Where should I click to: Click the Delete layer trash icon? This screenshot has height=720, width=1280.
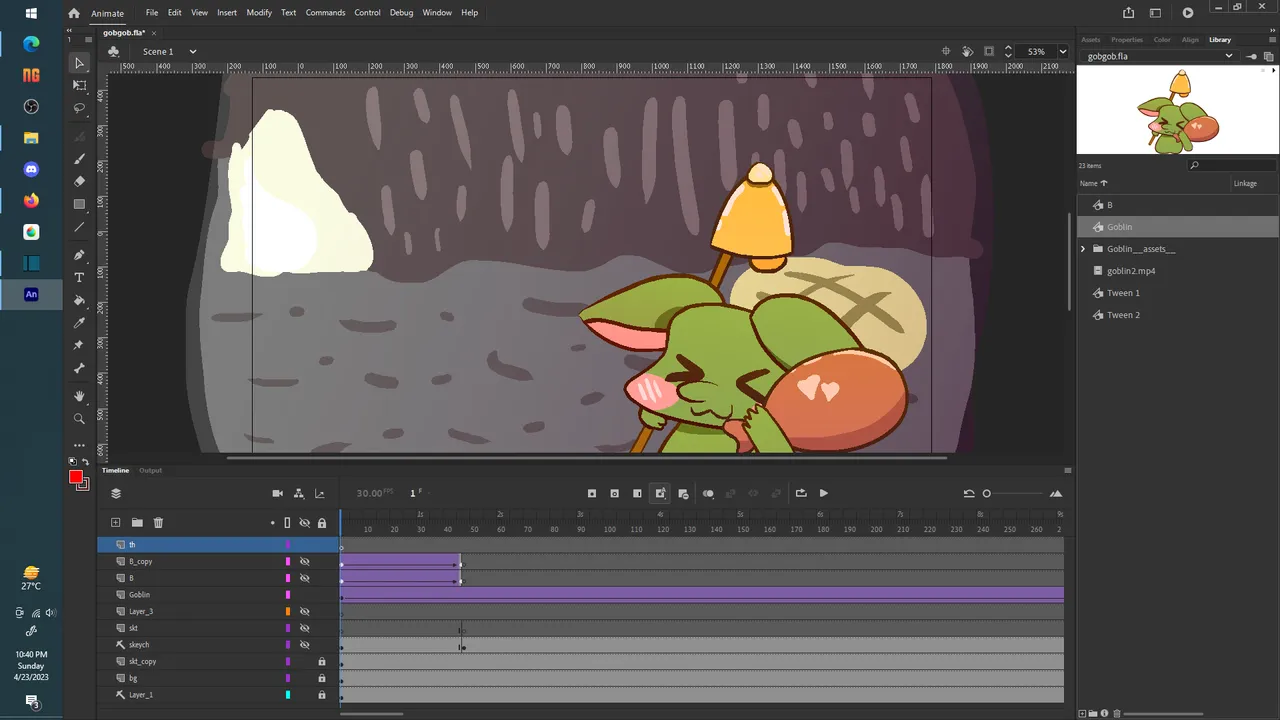pyautogui.click(x=158, y=523)
